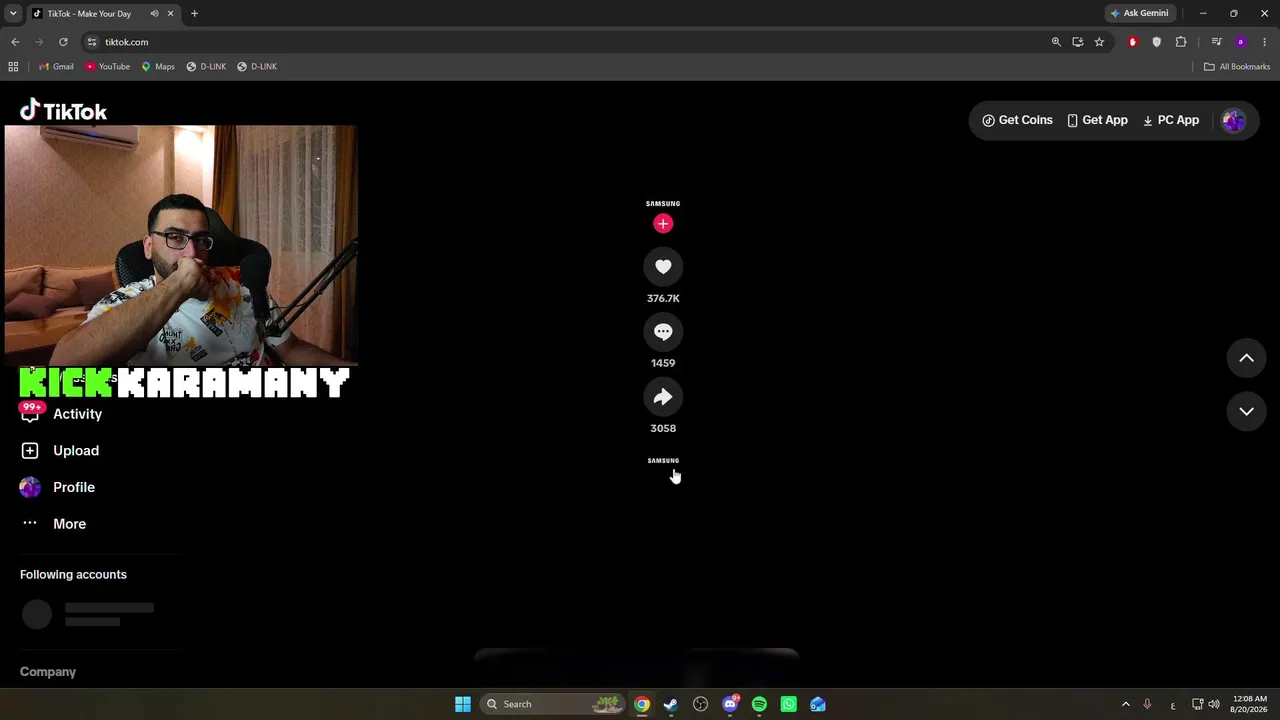The image size is (1280, 720).
Task: Open Outlook from the taskbar
Action: [817, 704]
